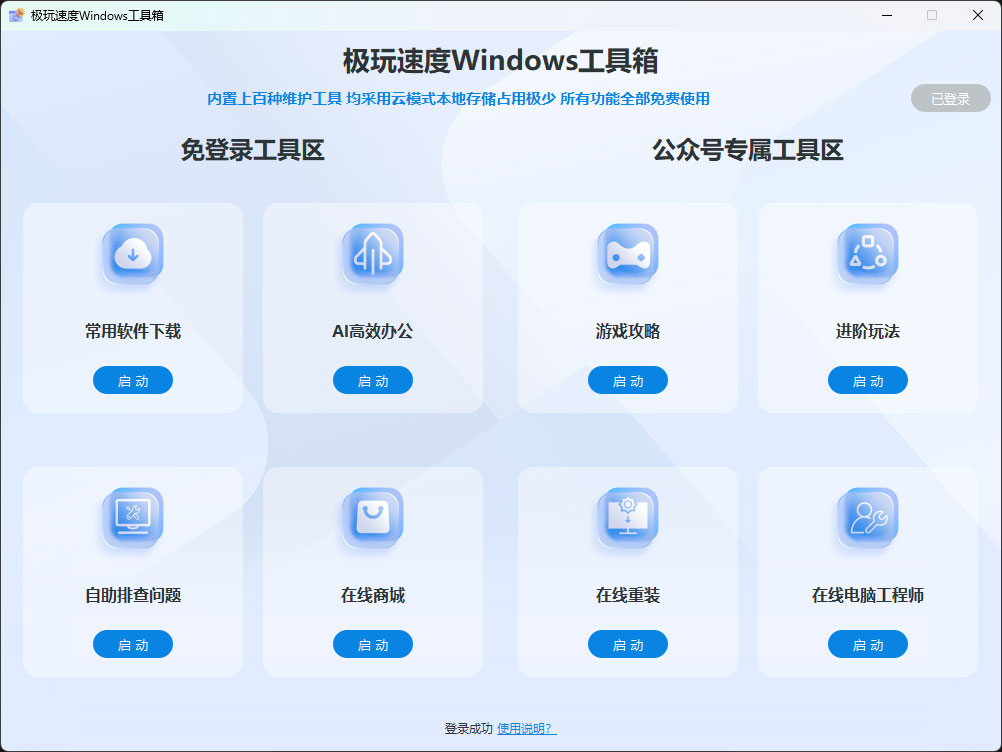
Task: Click the user-wrench icon for 在线电脑工程师
Action: click(x=868, y=518)
